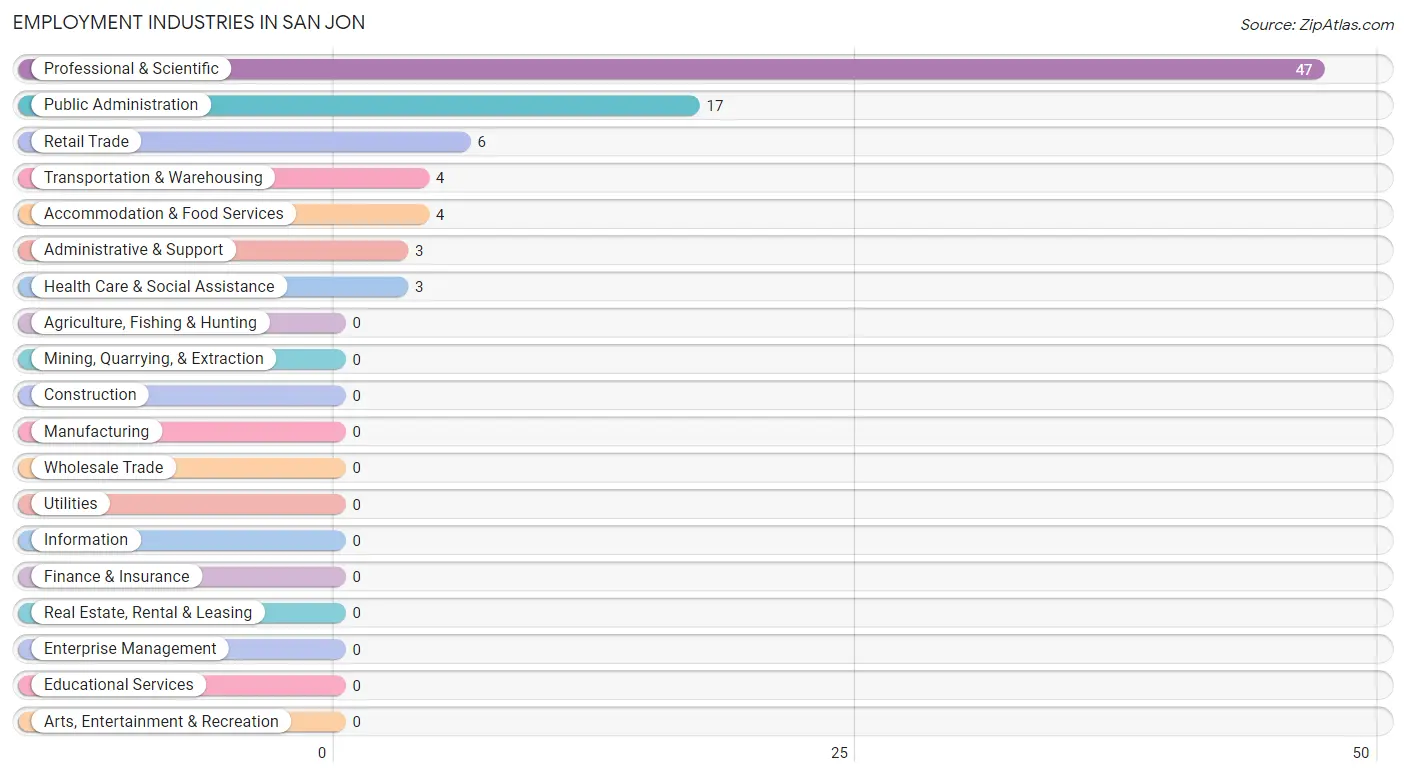Click the chart title Employment Industries in San Jon
The height and width of the screenshot is (776, 1406).
[189, 22]
